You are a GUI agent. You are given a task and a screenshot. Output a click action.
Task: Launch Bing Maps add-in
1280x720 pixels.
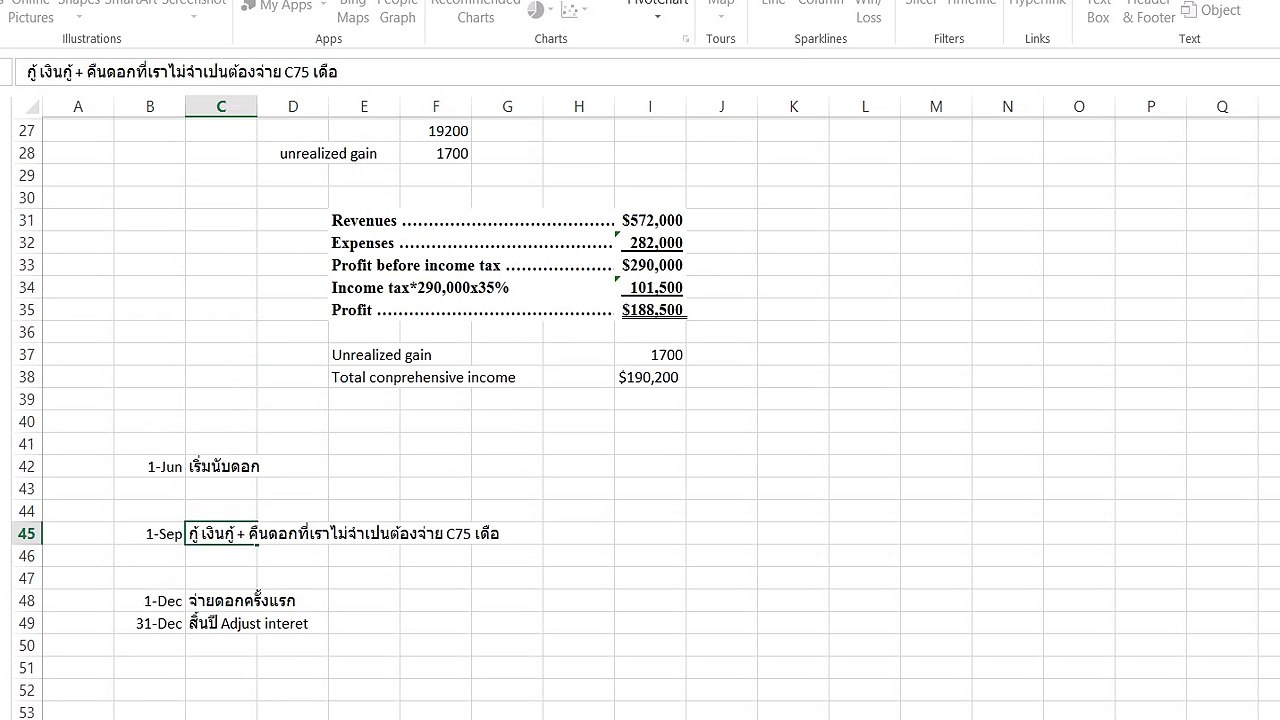[x=353, y=10]
